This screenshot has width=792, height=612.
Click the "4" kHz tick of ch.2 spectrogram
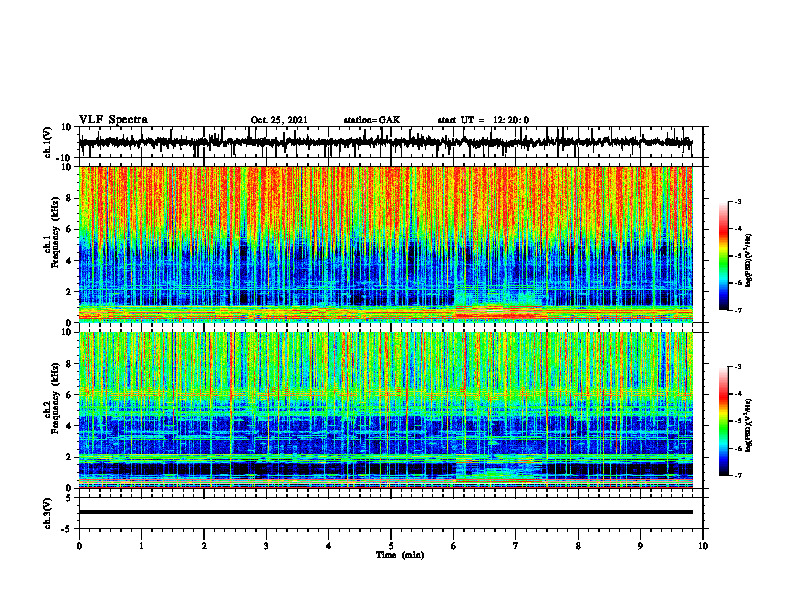pyautogui.click(x=69, y=426)
